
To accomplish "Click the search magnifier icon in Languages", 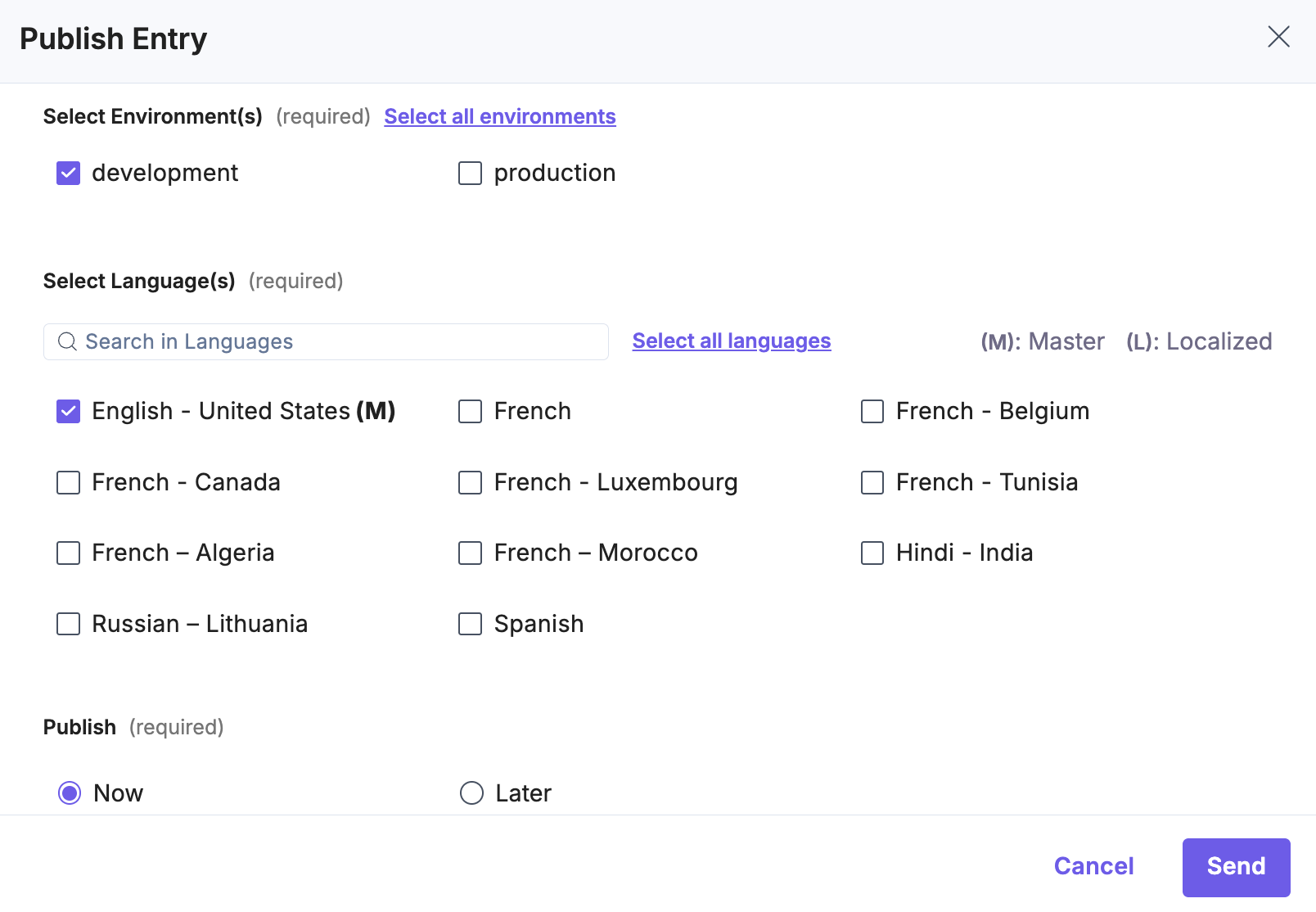I will click(x=67, y=341).
